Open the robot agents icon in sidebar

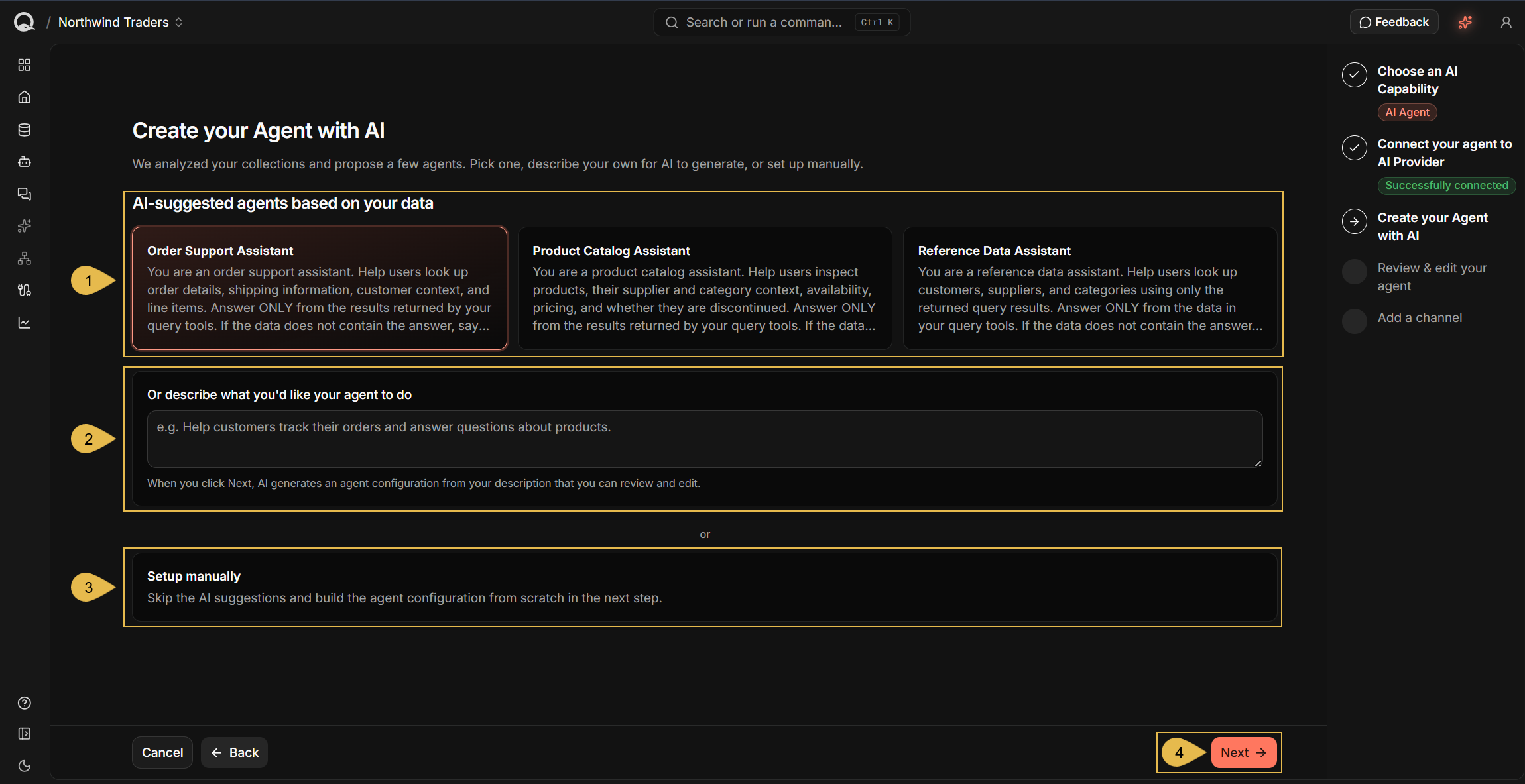click(x=25, y=162)
